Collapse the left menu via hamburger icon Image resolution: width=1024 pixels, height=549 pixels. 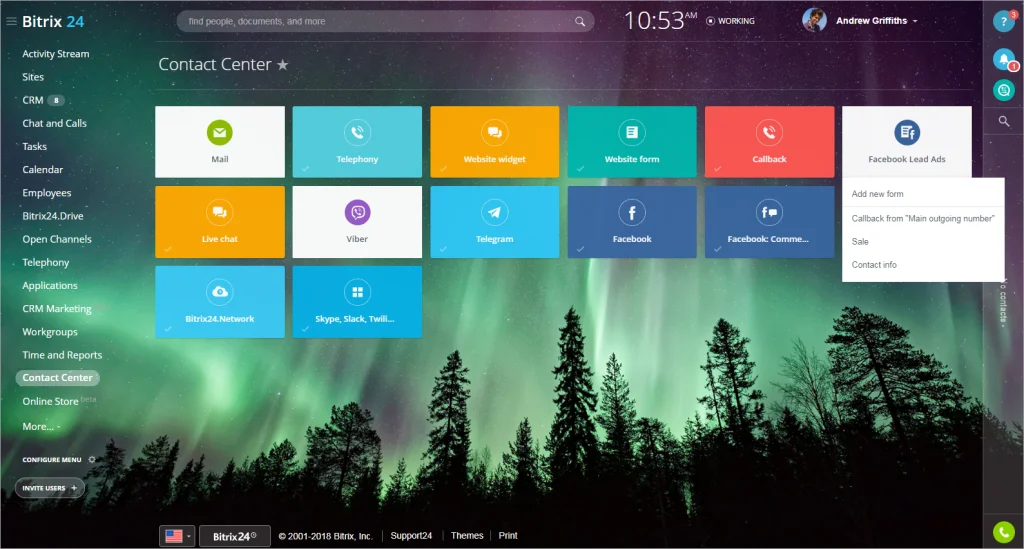11,21
